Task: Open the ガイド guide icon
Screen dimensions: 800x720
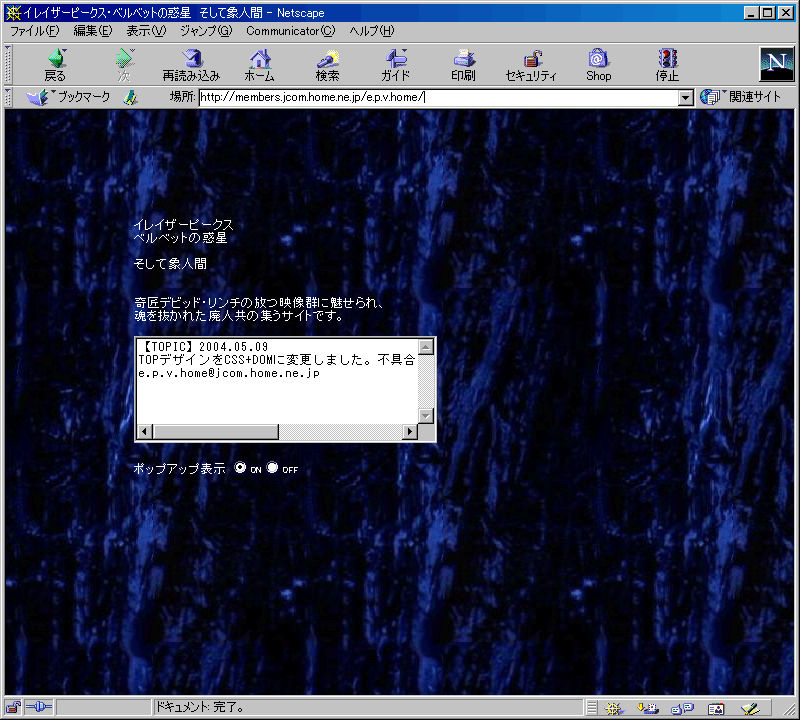Action: 395,65
